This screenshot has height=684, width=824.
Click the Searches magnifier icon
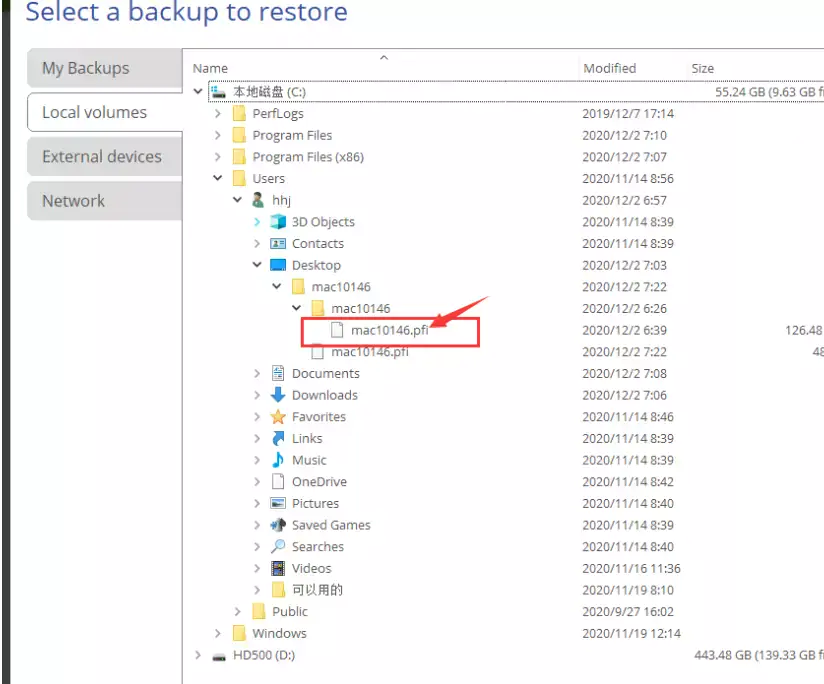pyautogui.click(x=278, y=546)
